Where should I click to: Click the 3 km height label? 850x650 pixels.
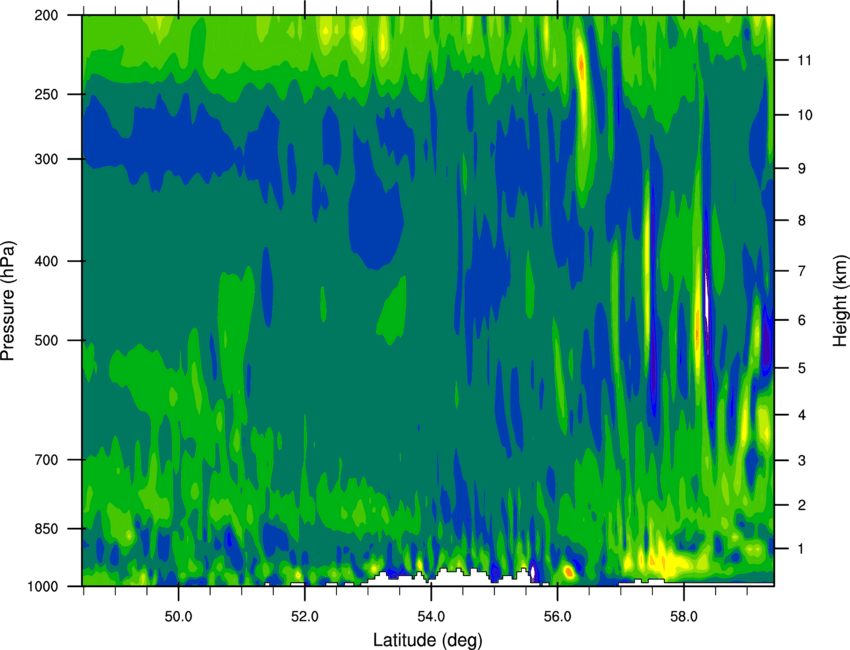pos(802,461)
